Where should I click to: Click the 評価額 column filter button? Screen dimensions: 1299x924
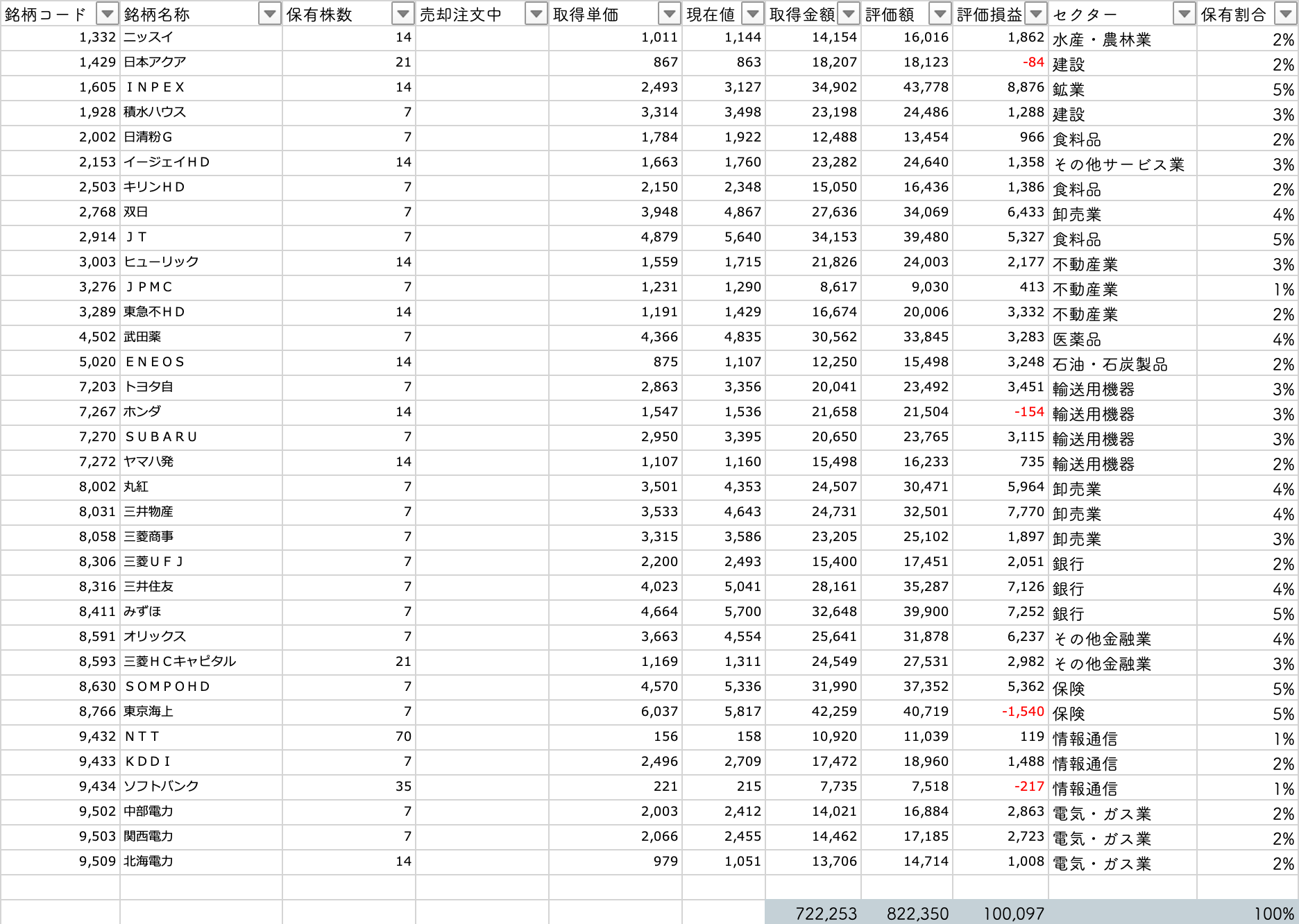pyautogui.click(x=940, y=14)
